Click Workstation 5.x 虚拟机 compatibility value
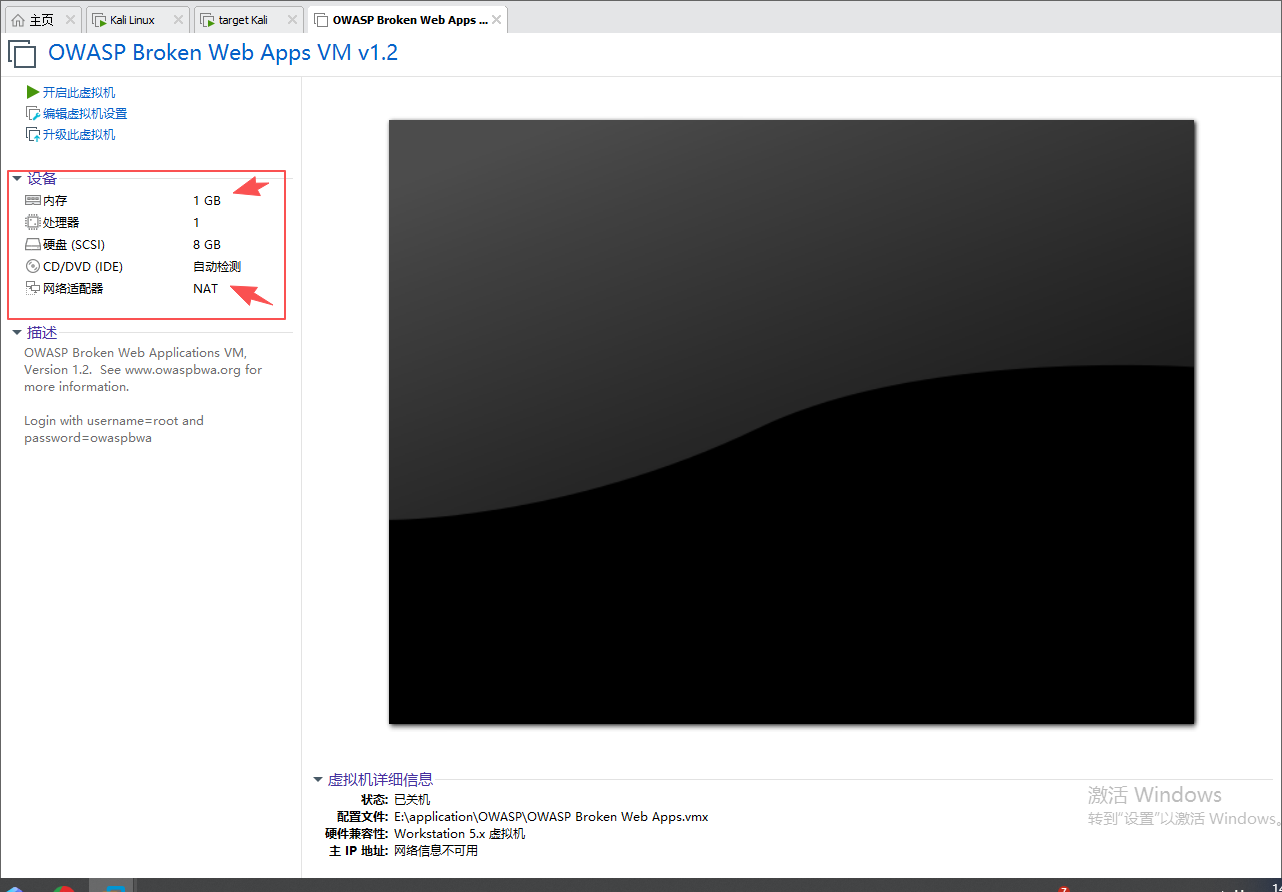Screen dimensions: 1282x892 point(459,834)
